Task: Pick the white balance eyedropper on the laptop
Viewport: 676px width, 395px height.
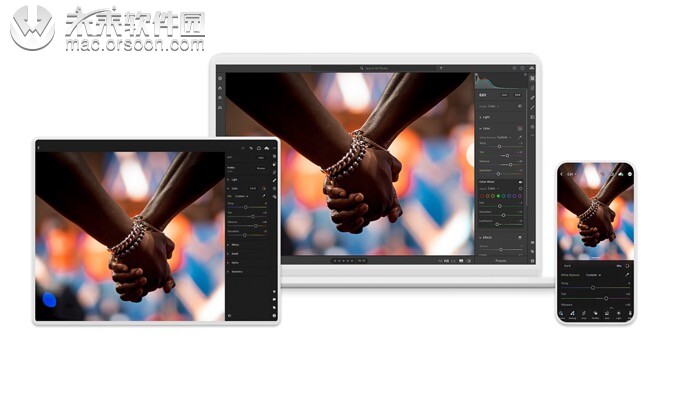Action: click(x=520, y=137)
